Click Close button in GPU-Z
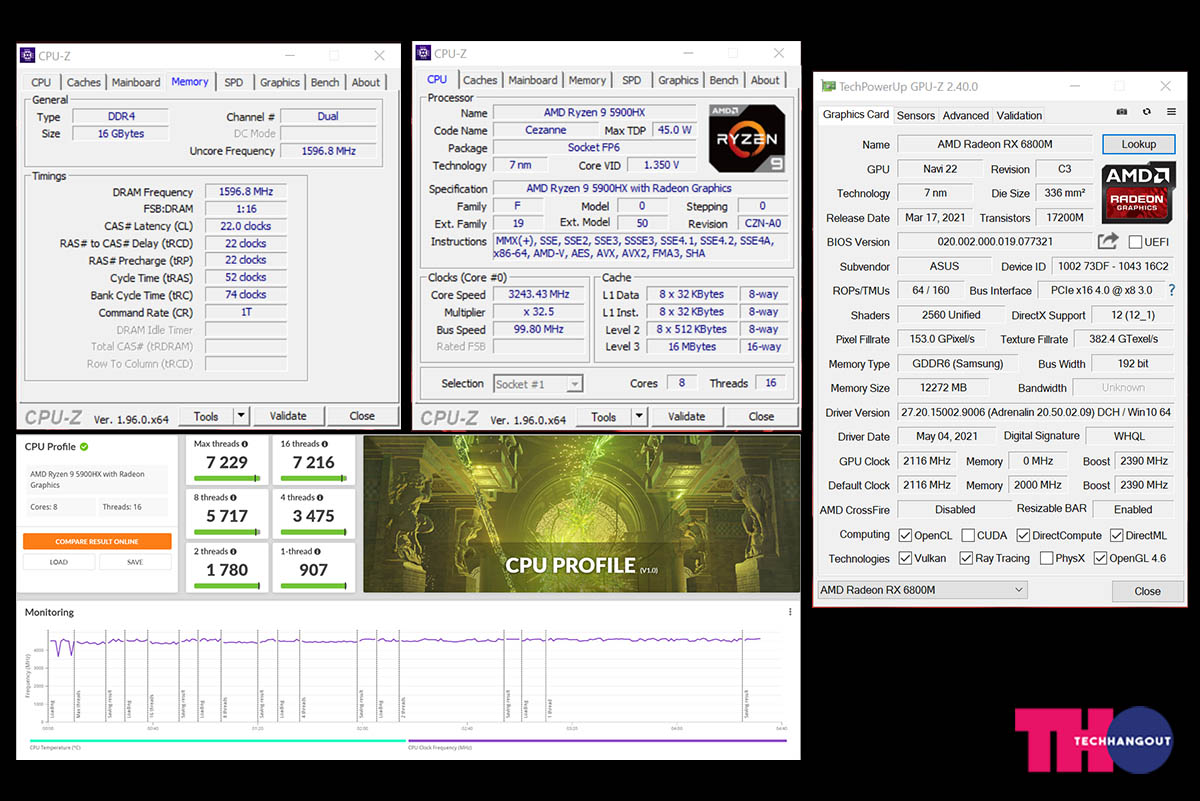The image size is (1200, 801). (x=1148, y=591)
